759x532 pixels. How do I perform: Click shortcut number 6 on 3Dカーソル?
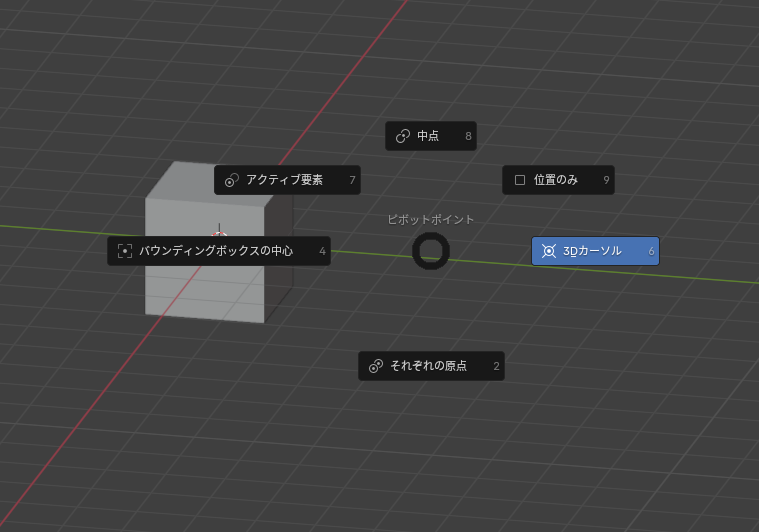click(651, 251)
